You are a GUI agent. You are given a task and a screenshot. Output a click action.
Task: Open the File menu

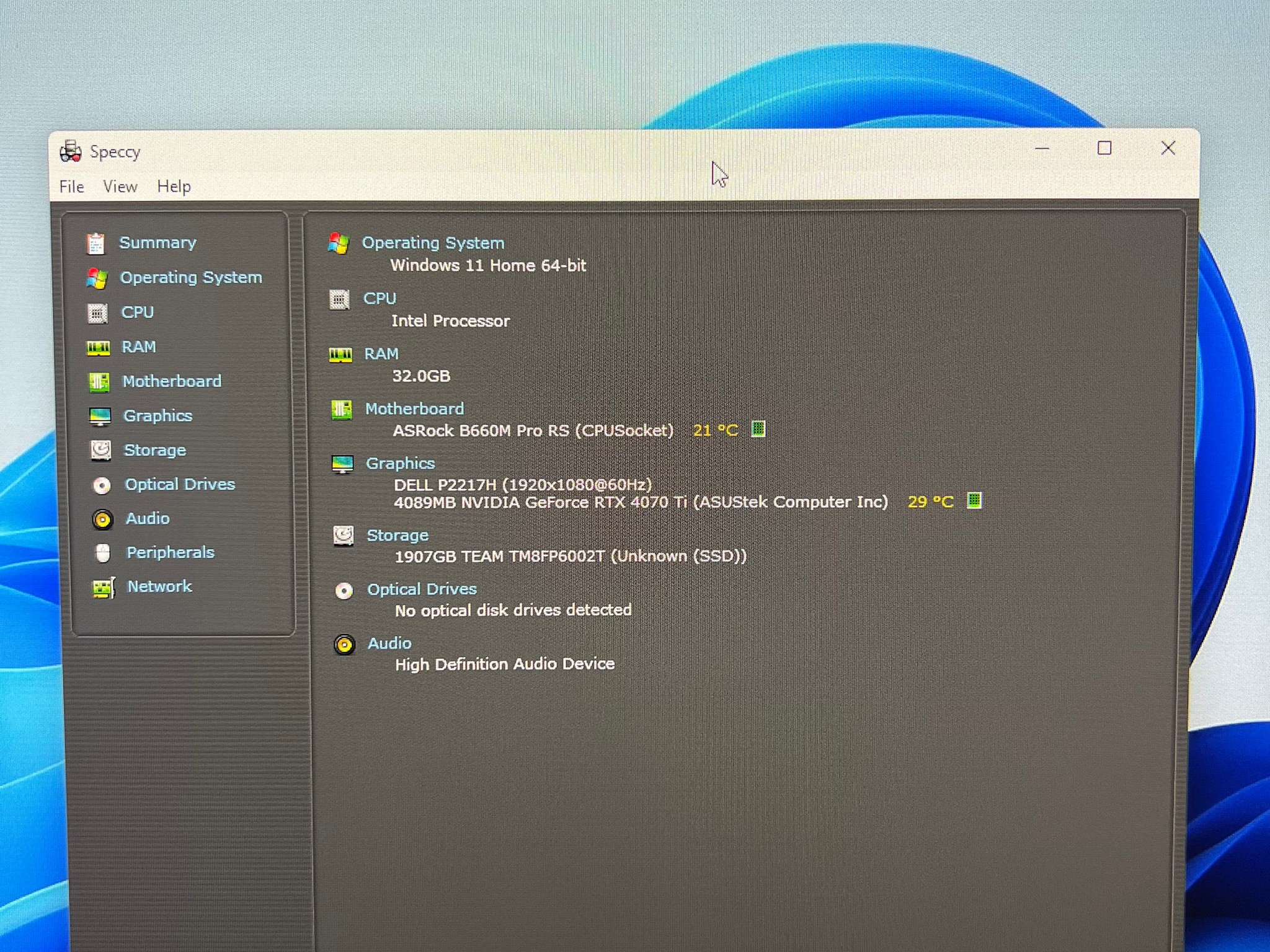pyautogui.click(x=71, y=187)
